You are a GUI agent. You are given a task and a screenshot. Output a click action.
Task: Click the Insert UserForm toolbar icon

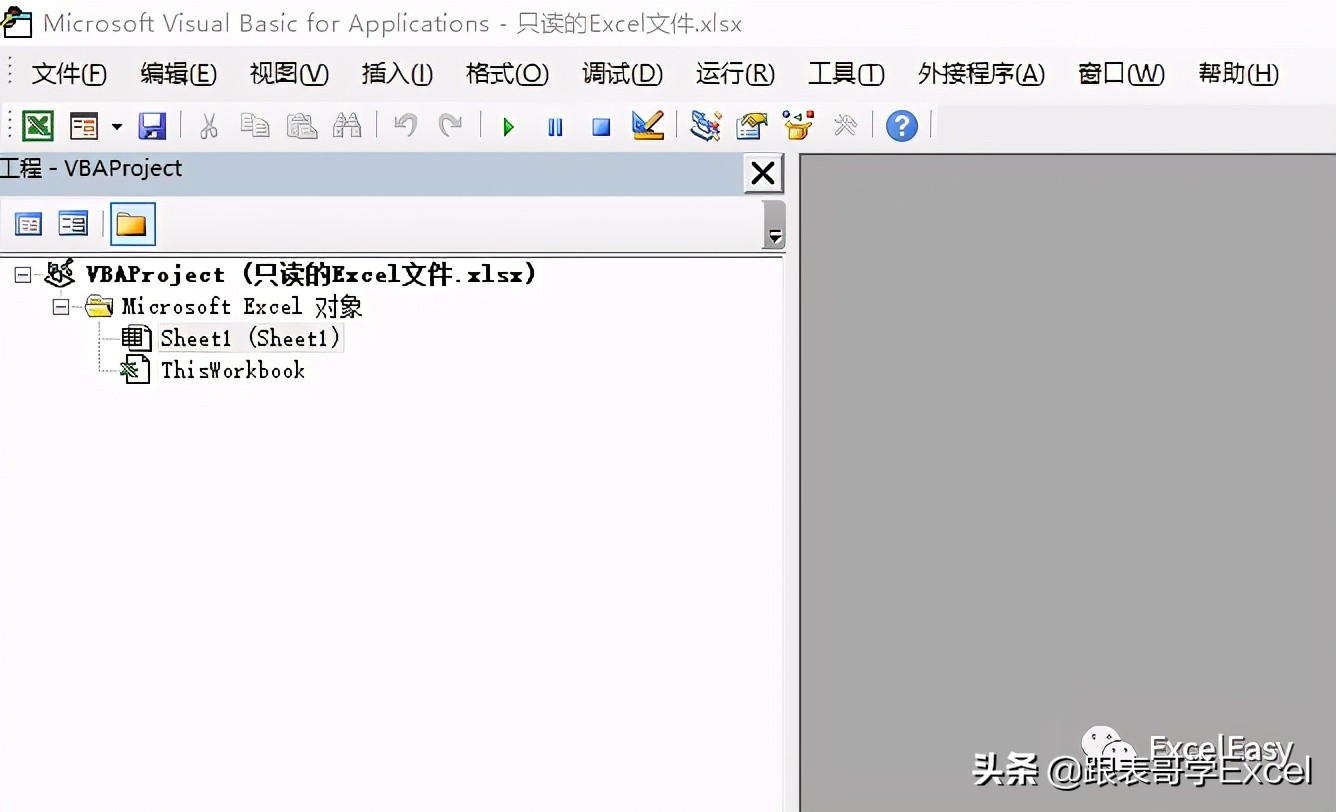84,126
